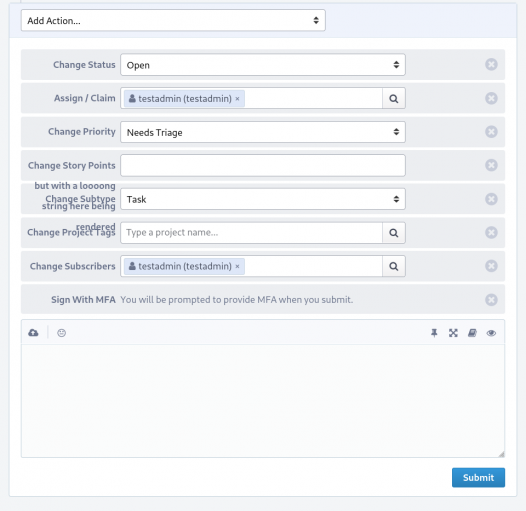
Task: Click the upload file cloud icon
Action: click(33, 333)
